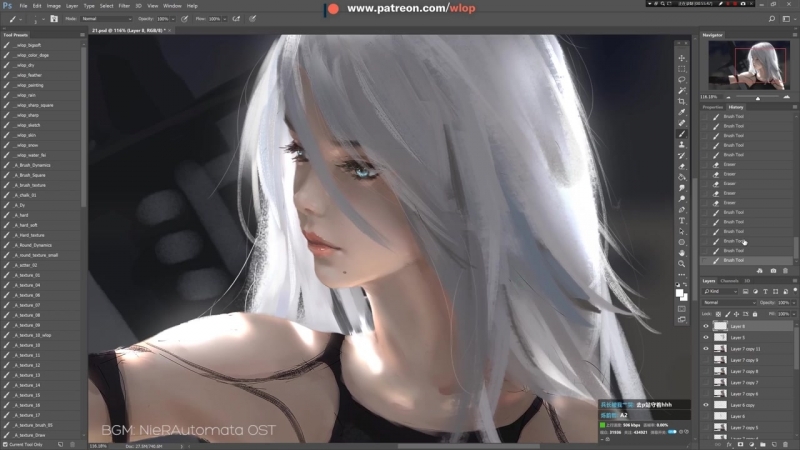Select the Paint Bucket tool
Viewport: 800px width, 450px height.
(x=682, y=177)
